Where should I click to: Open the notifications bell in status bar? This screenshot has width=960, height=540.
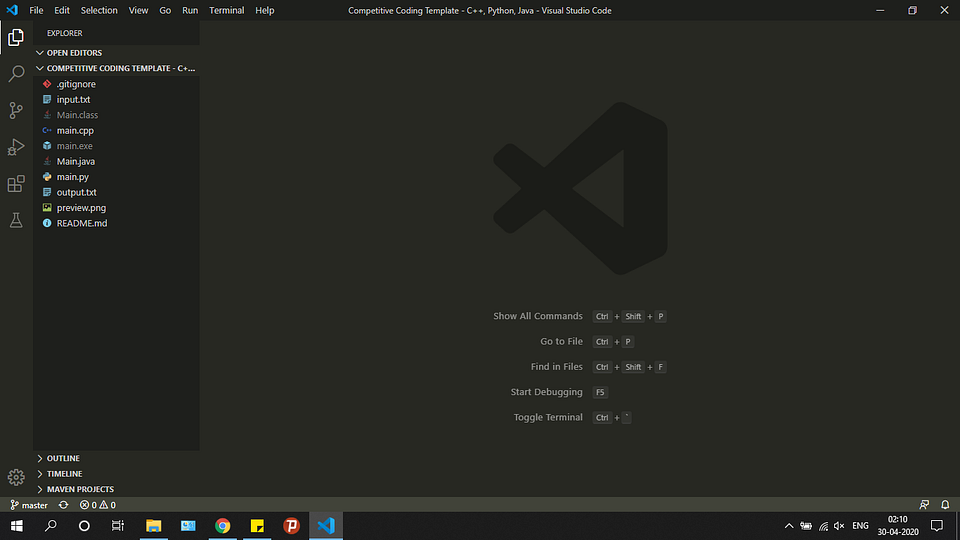tap(945, 505)
